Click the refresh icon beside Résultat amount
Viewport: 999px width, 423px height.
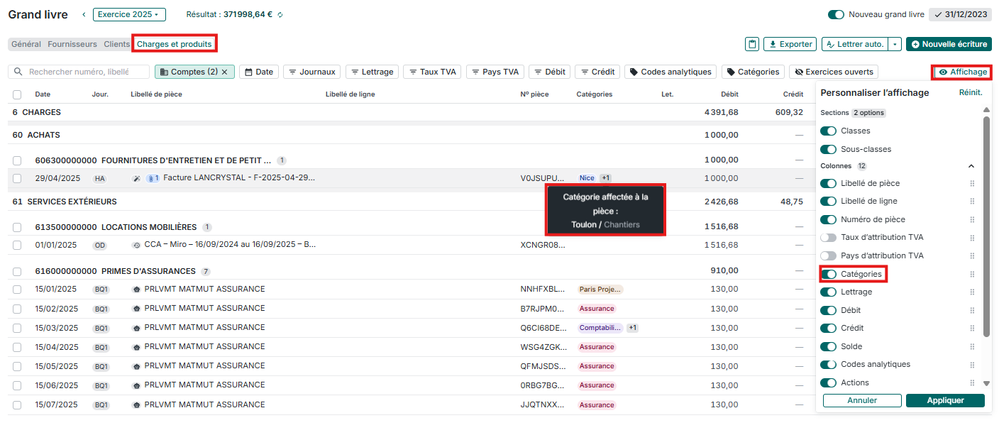tap(280, 15)
